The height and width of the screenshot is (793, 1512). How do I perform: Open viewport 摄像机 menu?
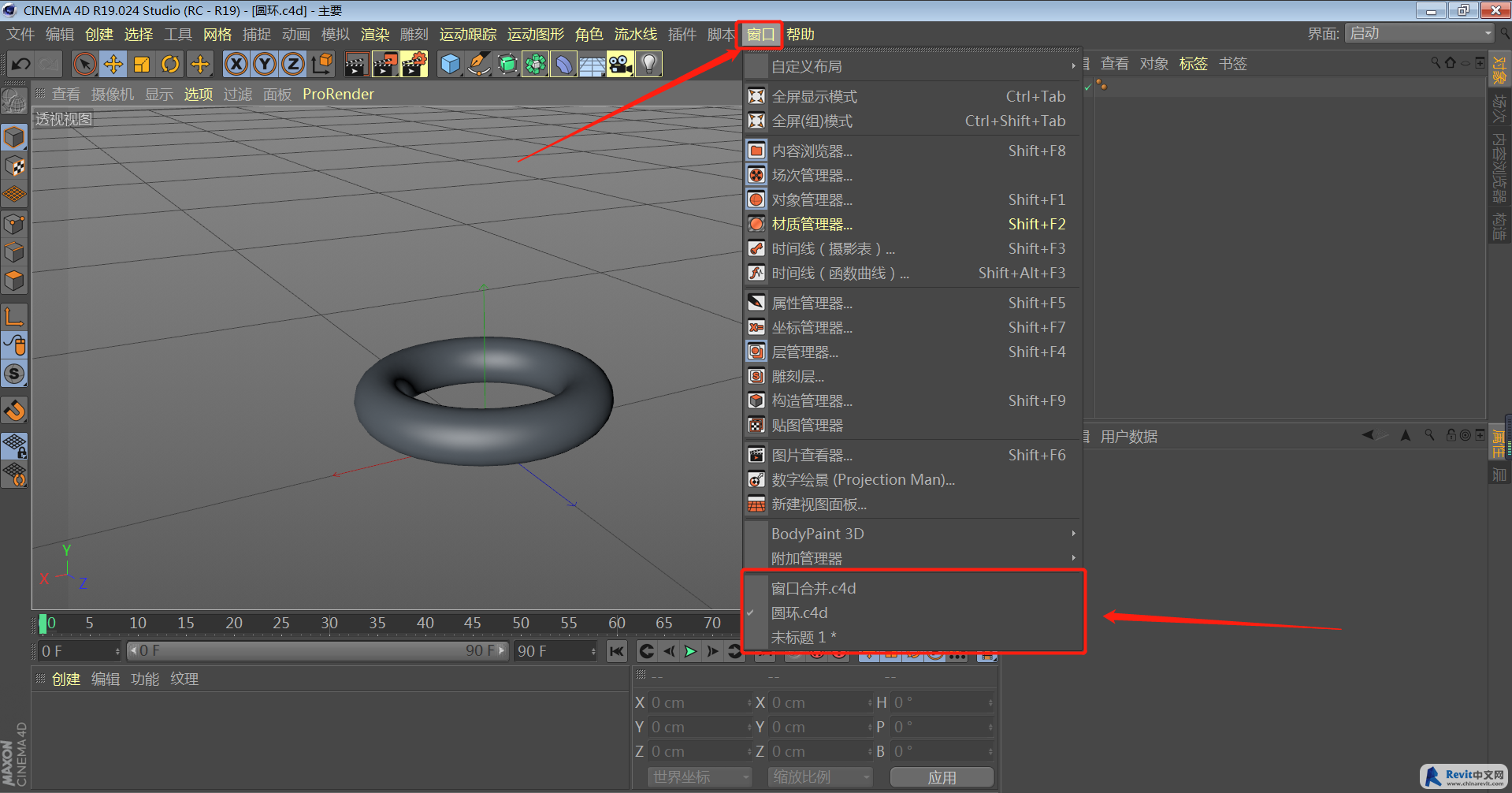click(x=113, y=94)
